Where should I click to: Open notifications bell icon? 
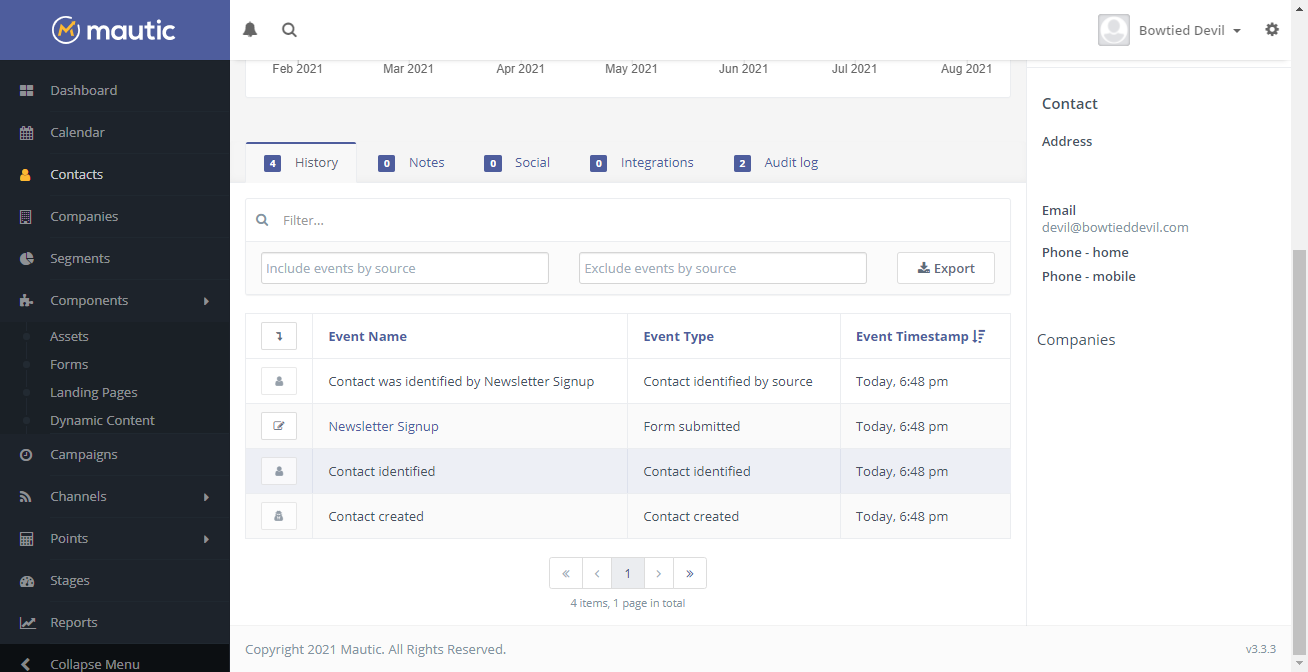pos(250,30)
